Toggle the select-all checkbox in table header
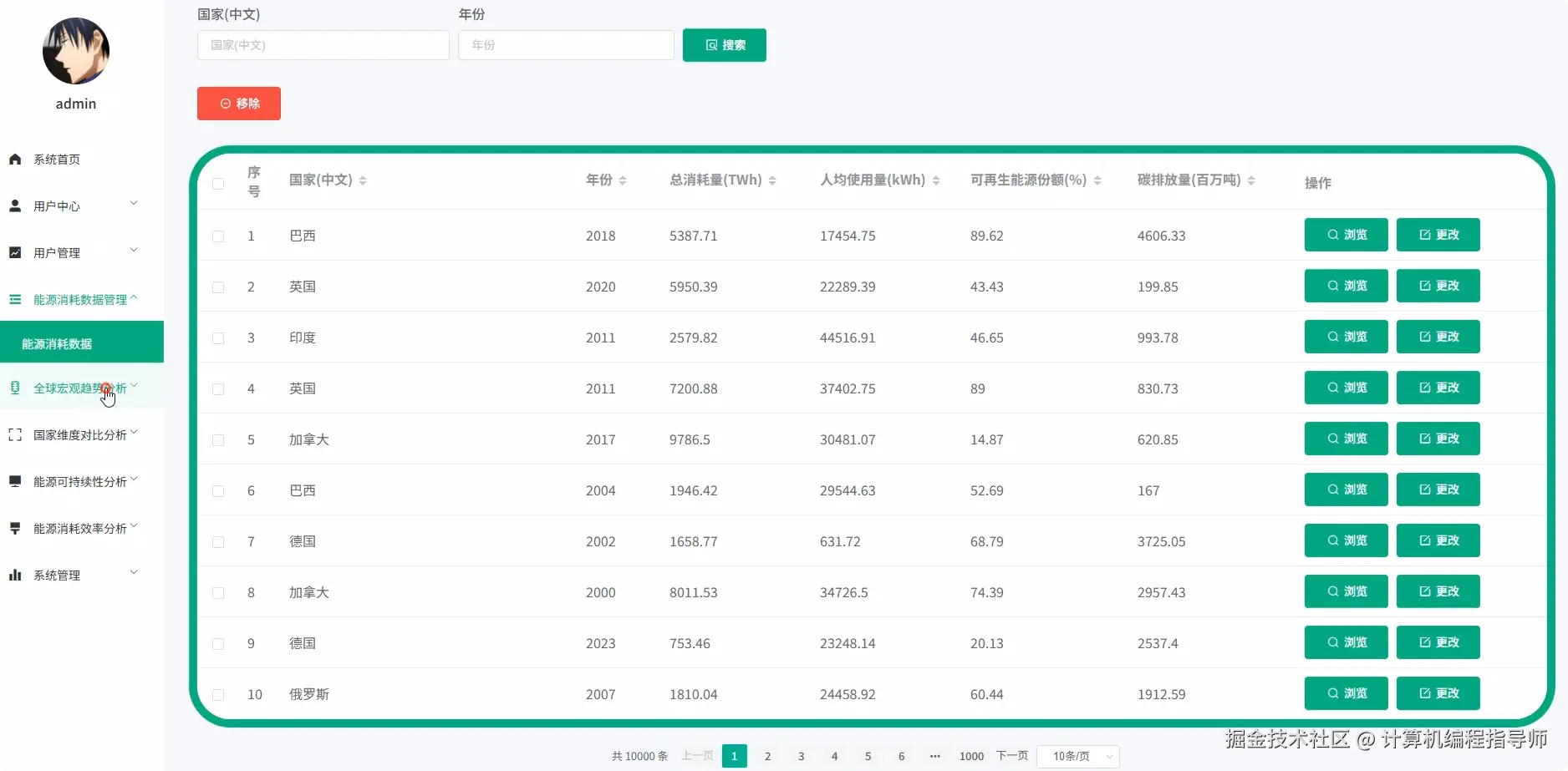Viewport: 1568px width, 771px height. pos(218,185)
